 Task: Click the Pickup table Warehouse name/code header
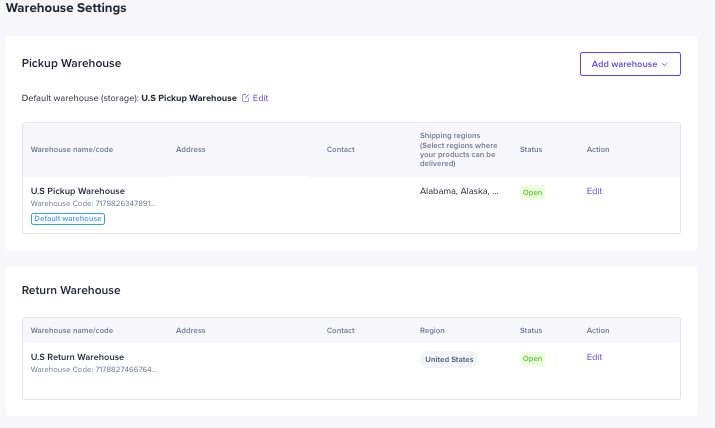tap(72, 149)
